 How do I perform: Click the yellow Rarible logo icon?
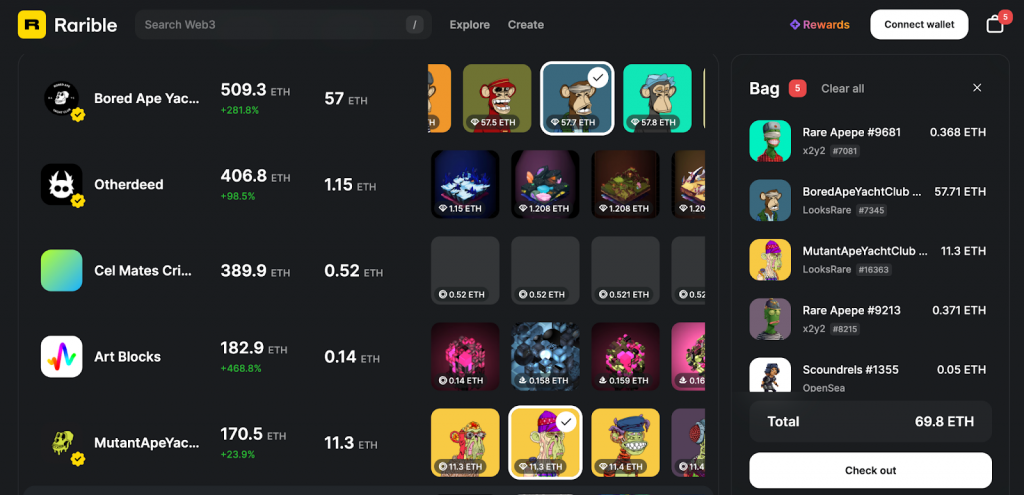(31, 25)
